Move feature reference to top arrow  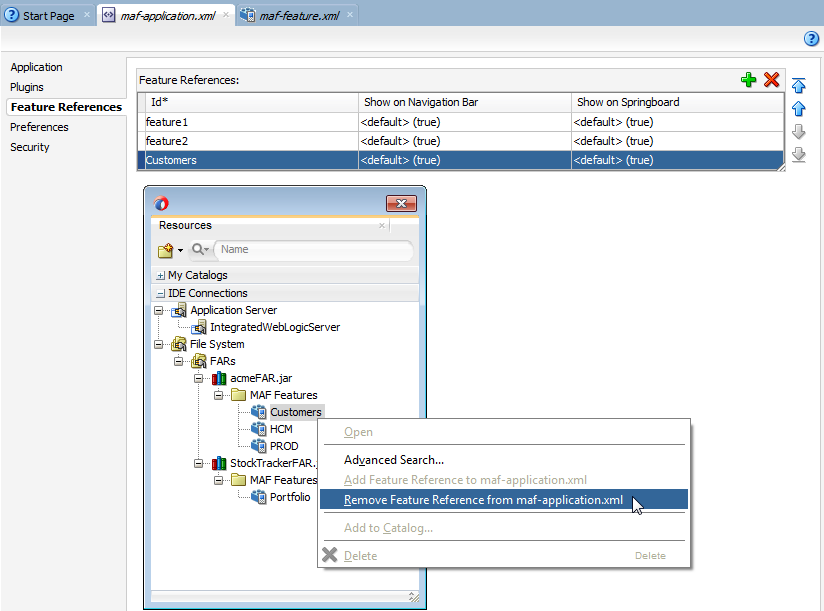pos(799,86)
